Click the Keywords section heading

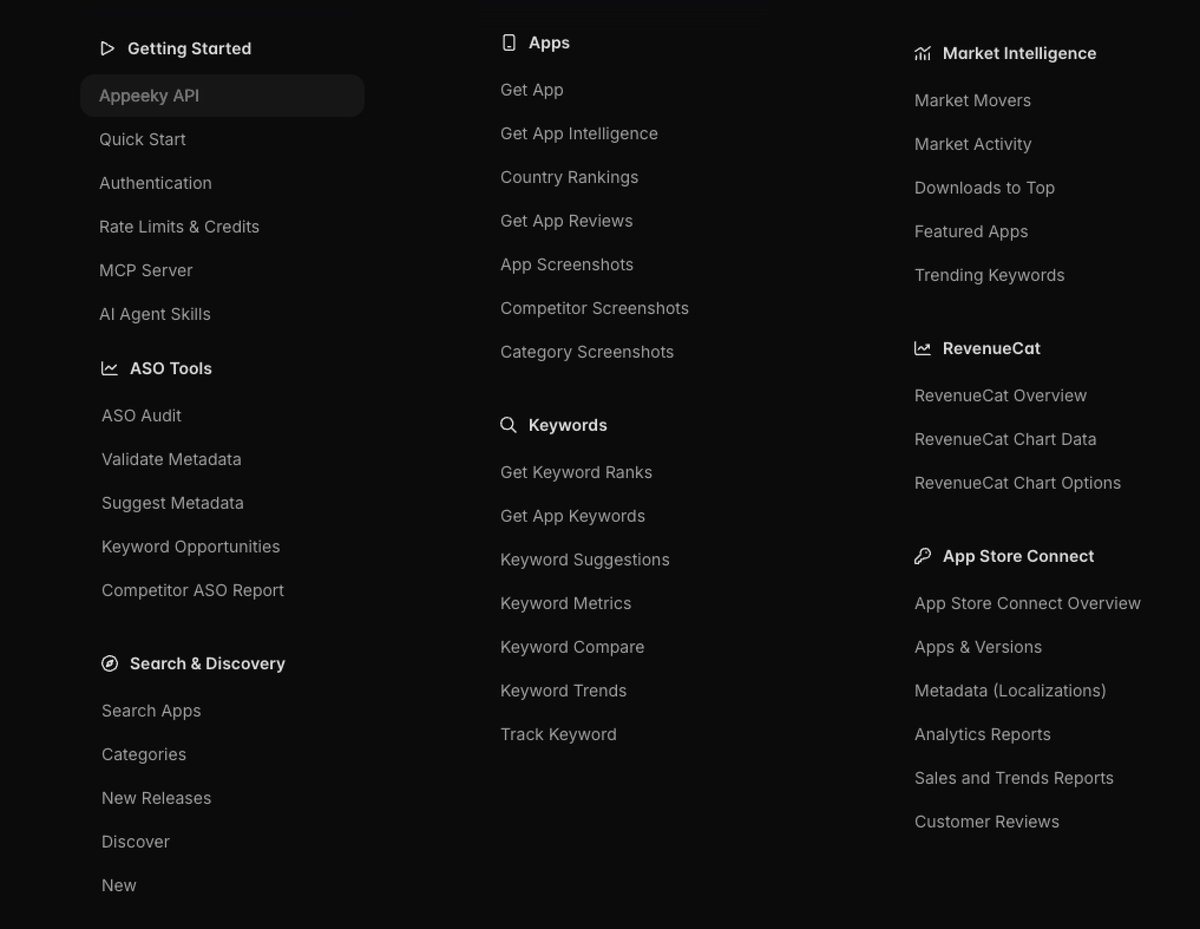[567, 425]
